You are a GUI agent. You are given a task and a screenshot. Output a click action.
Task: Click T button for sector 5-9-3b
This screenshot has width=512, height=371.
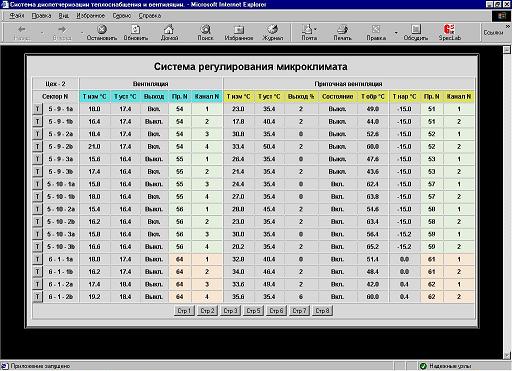pos(38,172)
